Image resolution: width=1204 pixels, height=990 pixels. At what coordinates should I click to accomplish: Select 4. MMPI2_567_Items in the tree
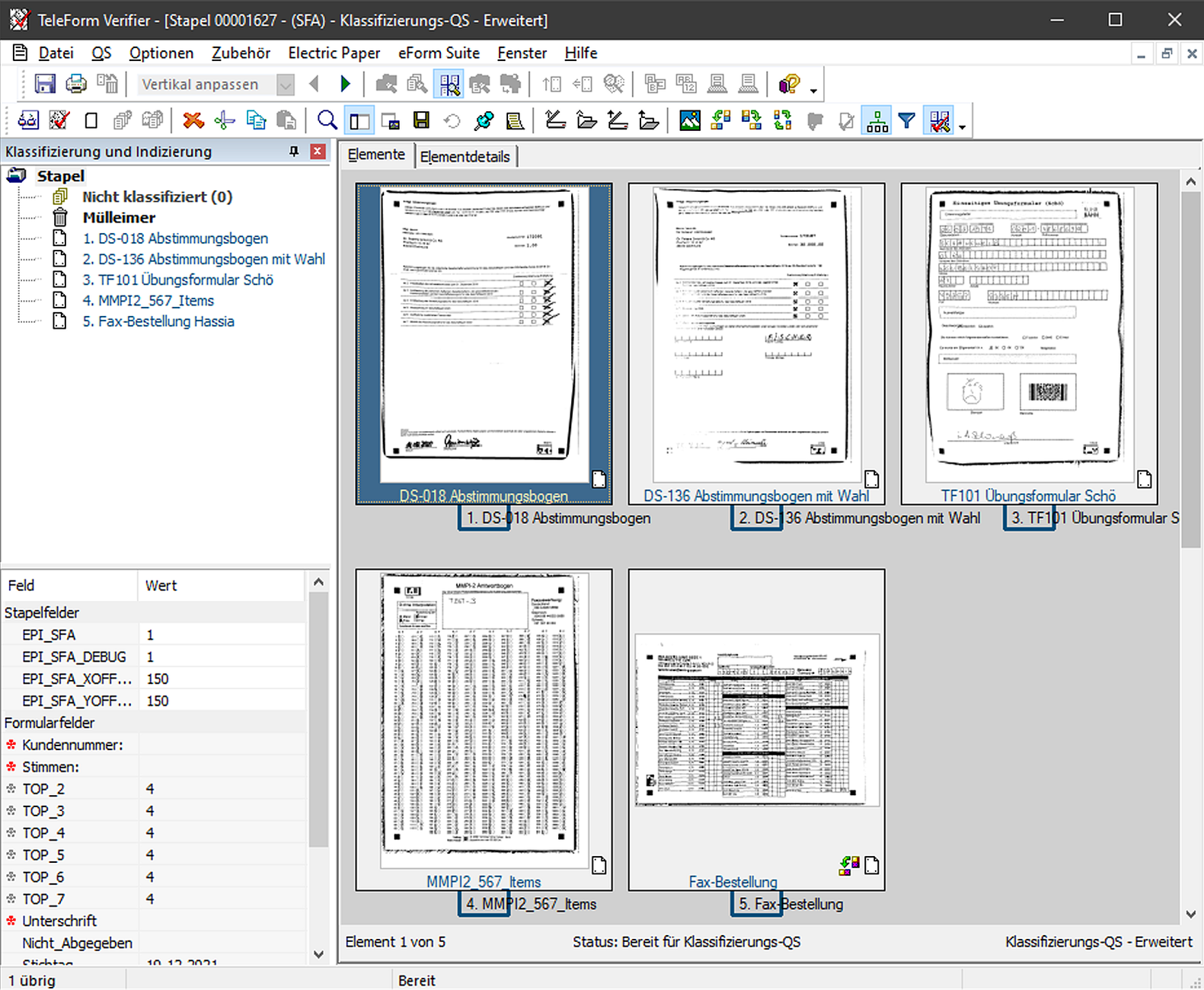[148, 301]
